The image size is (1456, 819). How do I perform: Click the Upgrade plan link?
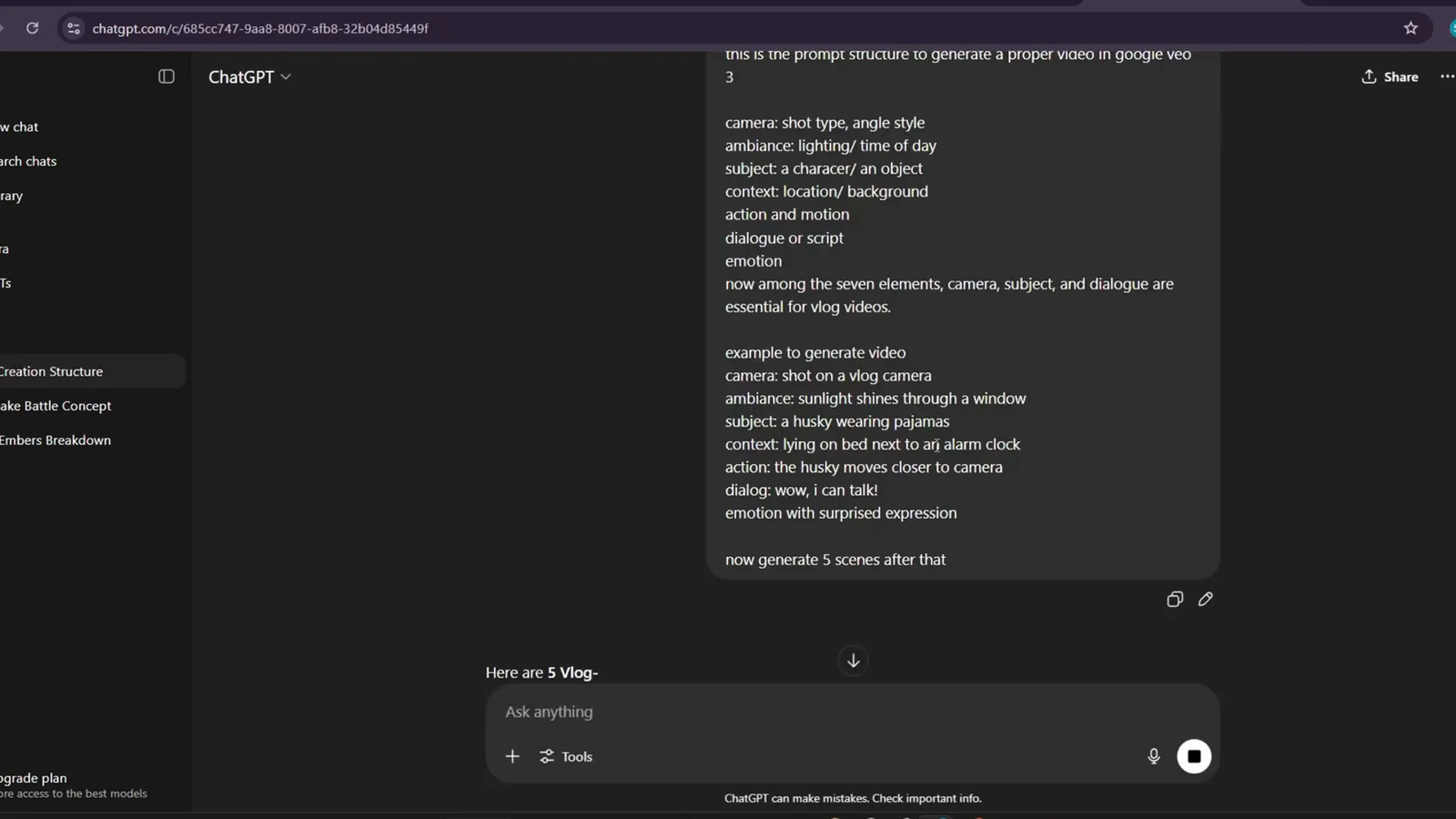coord(35,778)
